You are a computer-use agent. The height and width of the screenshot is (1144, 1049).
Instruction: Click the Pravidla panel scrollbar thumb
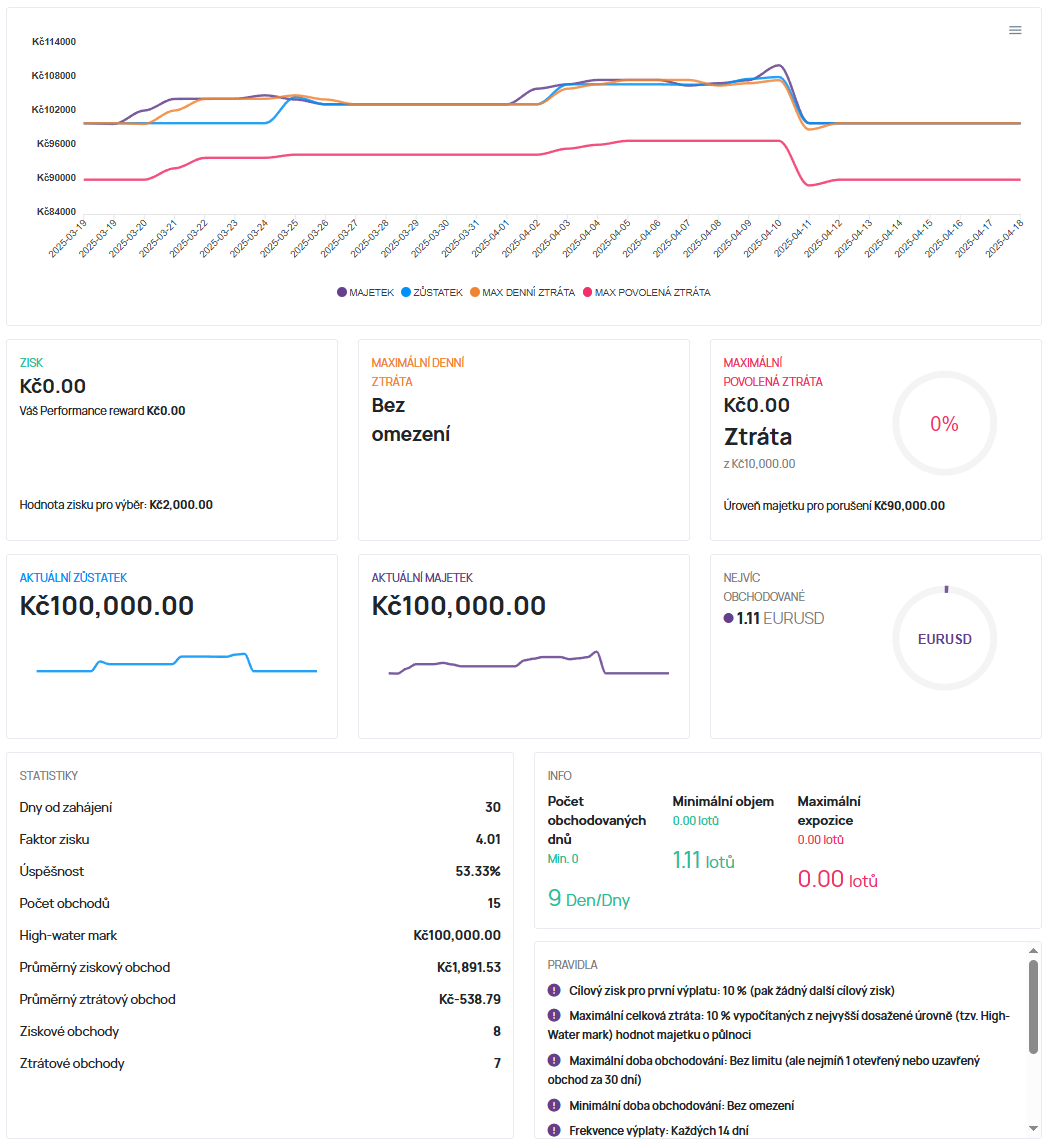click(1033, 1007)
